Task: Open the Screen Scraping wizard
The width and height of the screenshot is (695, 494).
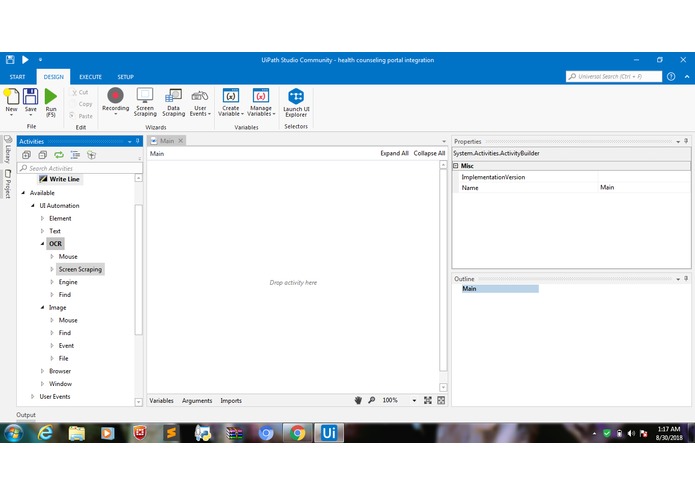Action: tap(145, 96)
